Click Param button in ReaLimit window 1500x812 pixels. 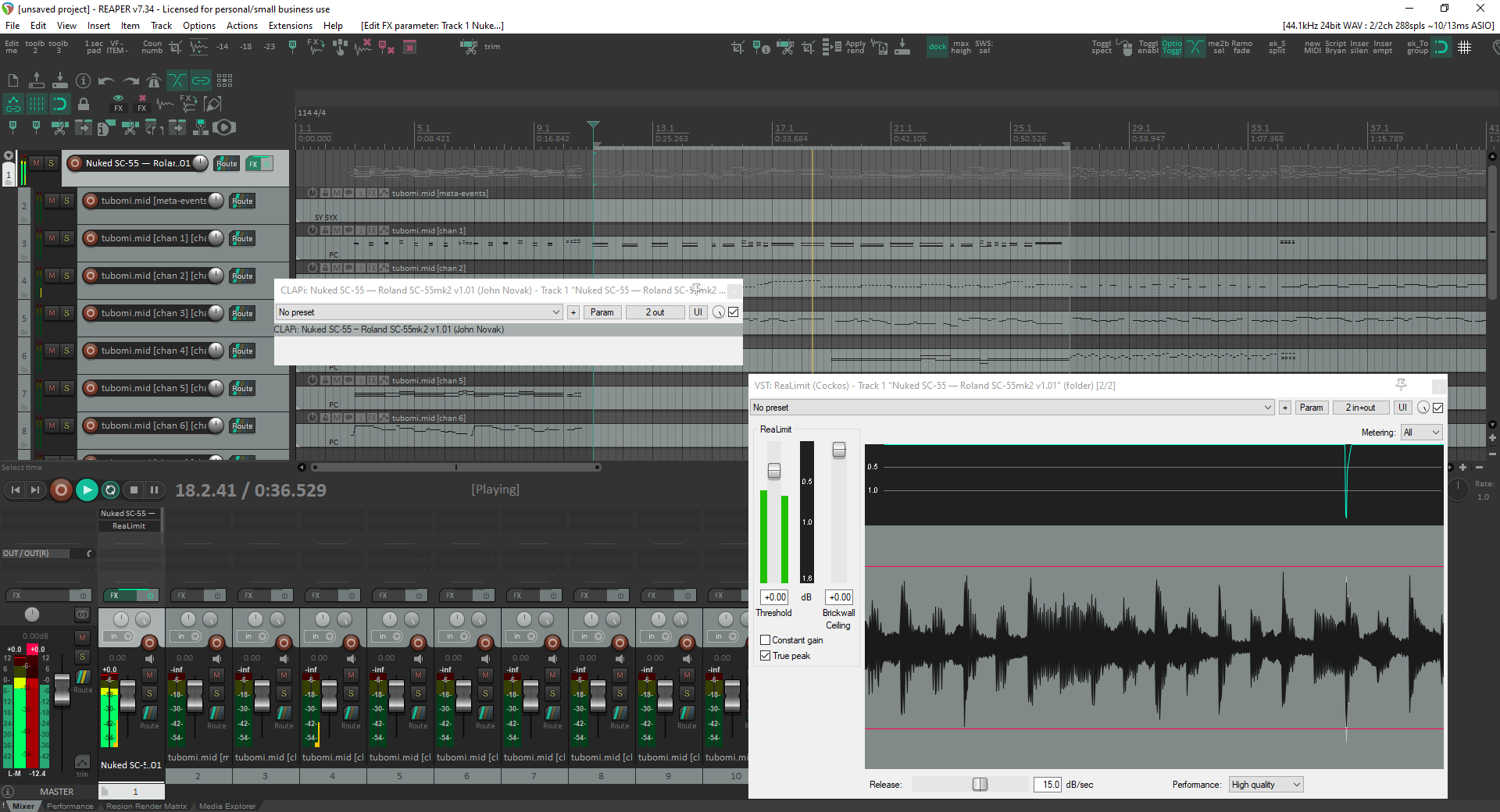pyautogui.click(x=1311, y=408)
